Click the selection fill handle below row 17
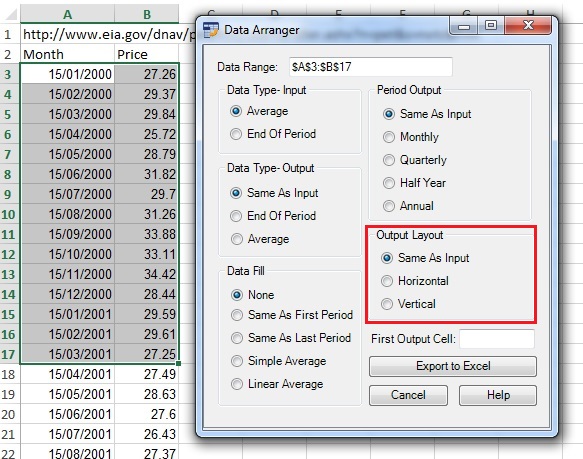The image size is (583, 459). click(179, 363)
